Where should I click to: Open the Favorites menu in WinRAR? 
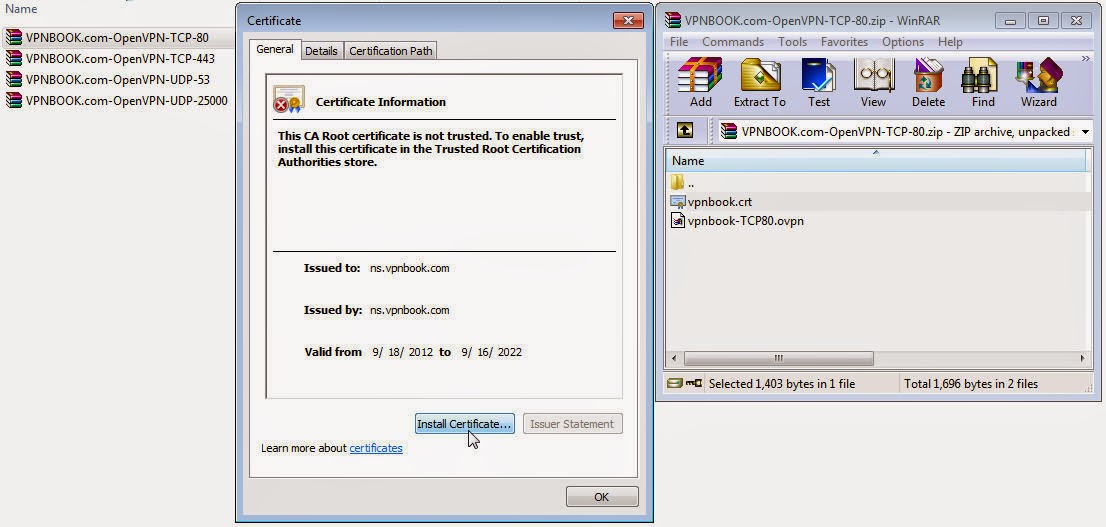coord(844,42)
